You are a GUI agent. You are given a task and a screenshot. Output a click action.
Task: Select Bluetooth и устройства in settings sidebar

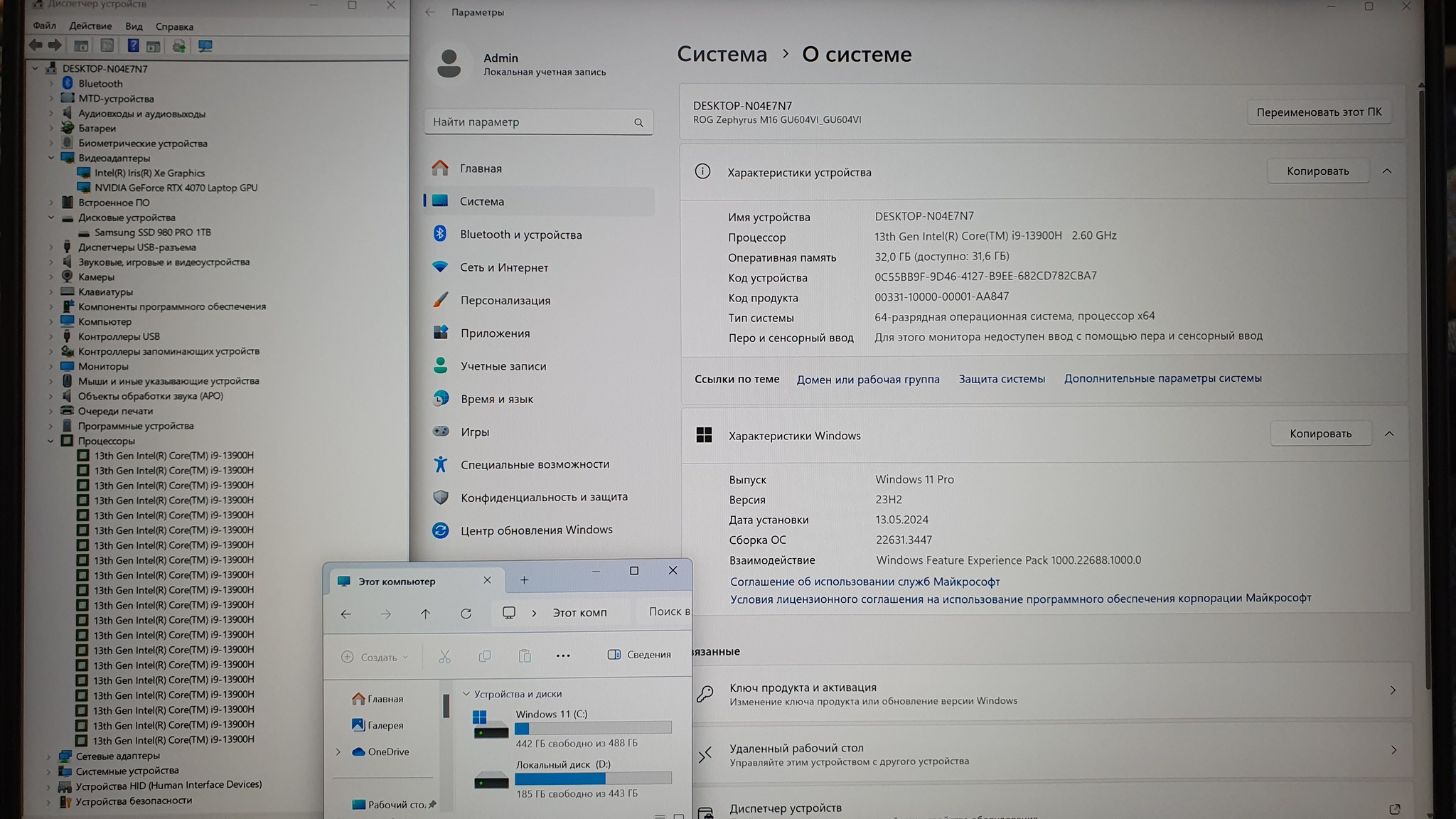click(520, 235)
